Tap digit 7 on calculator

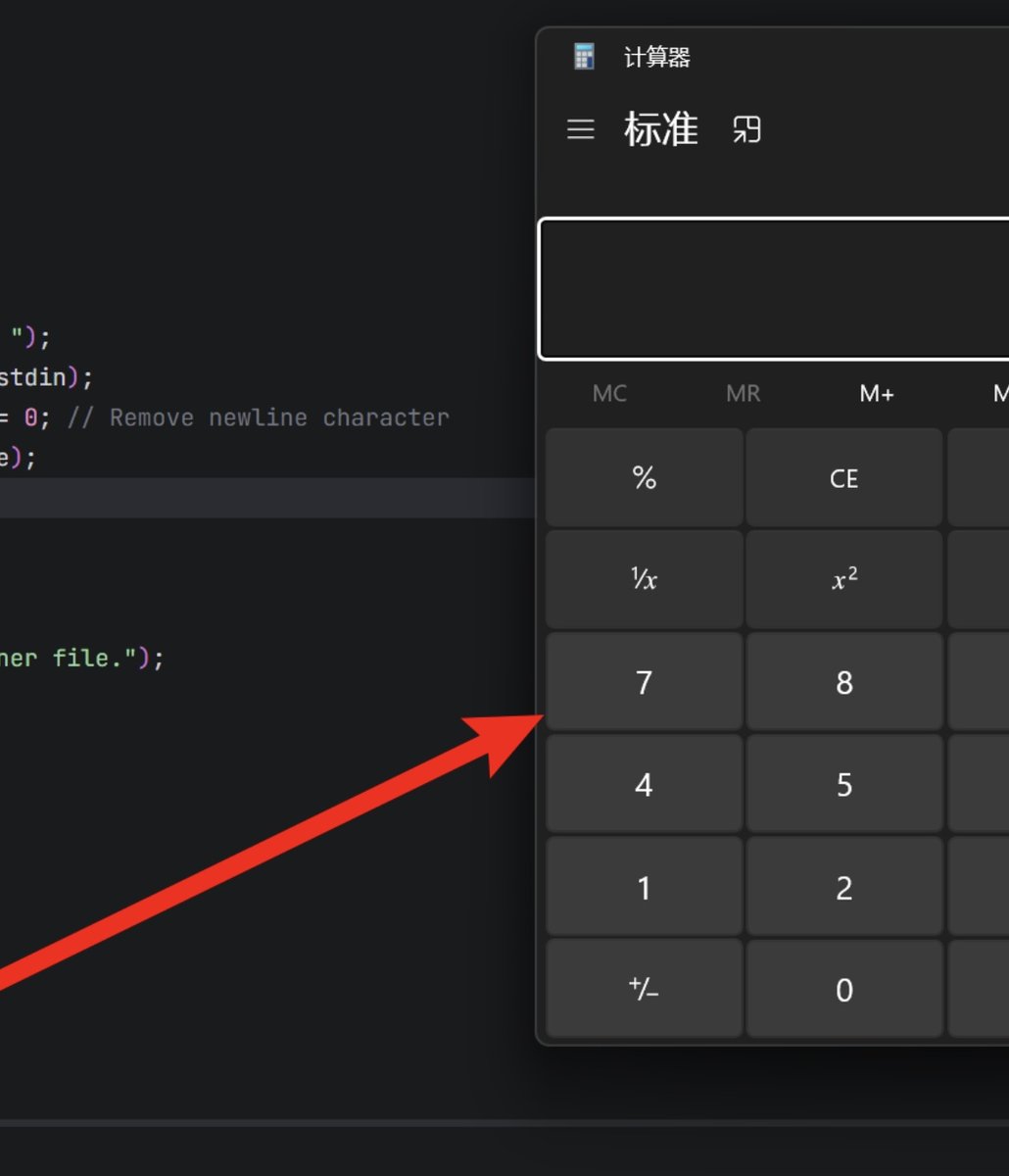[644, 682]
